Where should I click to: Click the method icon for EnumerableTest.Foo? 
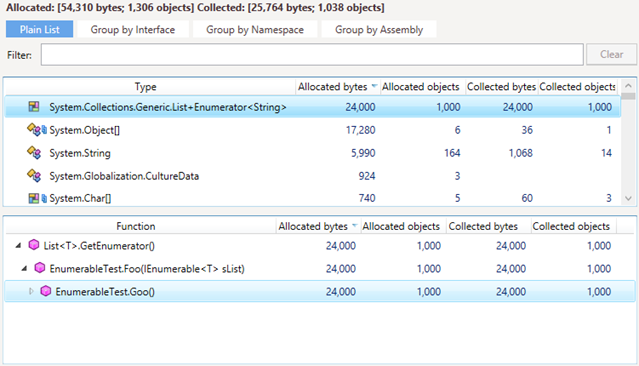point(40,268)
